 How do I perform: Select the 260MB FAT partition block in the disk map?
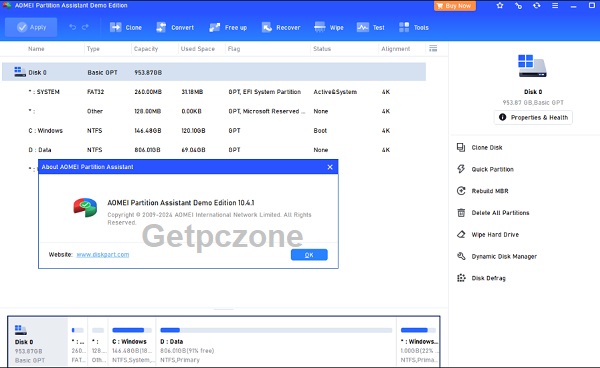tap(78, 342)
